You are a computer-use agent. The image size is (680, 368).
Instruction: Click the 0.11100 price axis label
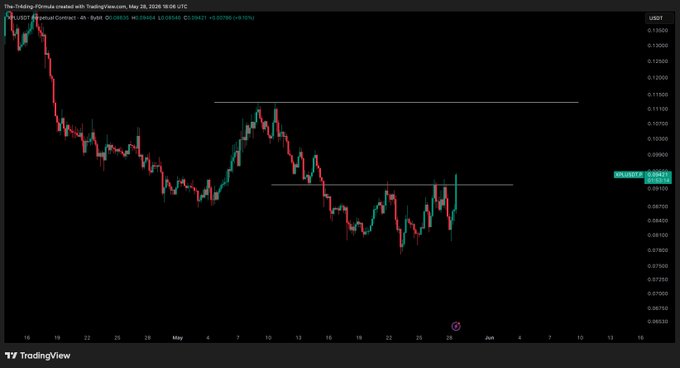pyautogui.click(x=657, y=109)
